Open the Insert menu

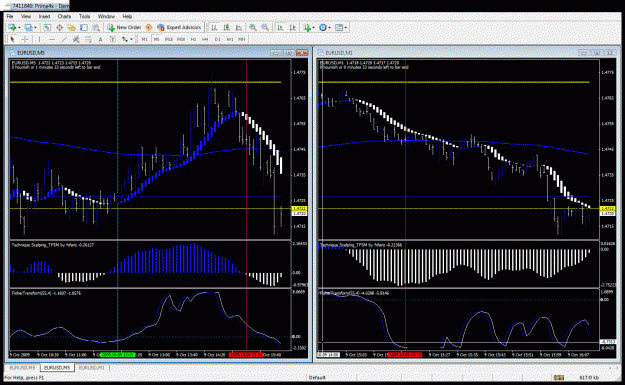pos(44,16)
